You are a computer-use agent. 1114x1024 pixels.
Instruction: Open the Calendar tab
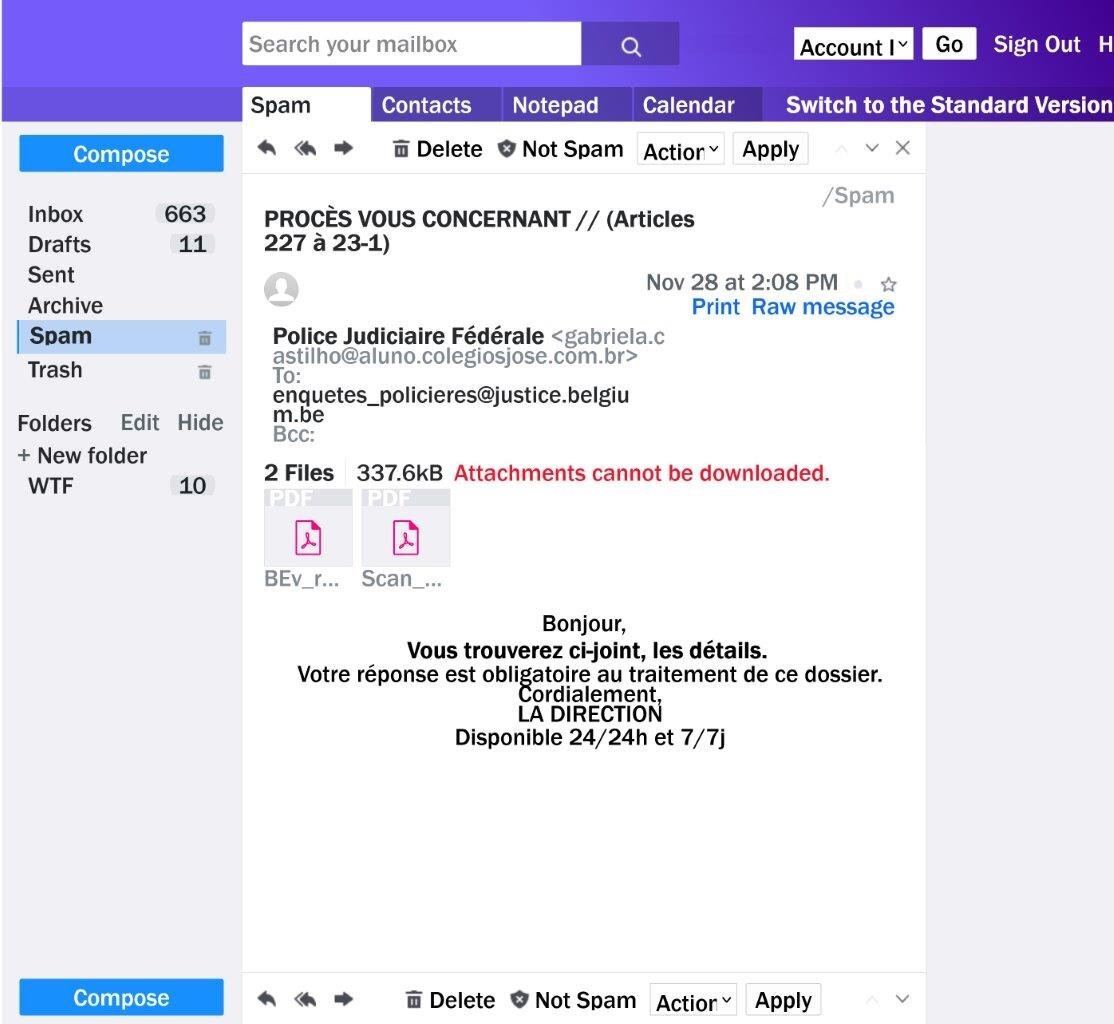click(688, 105)
